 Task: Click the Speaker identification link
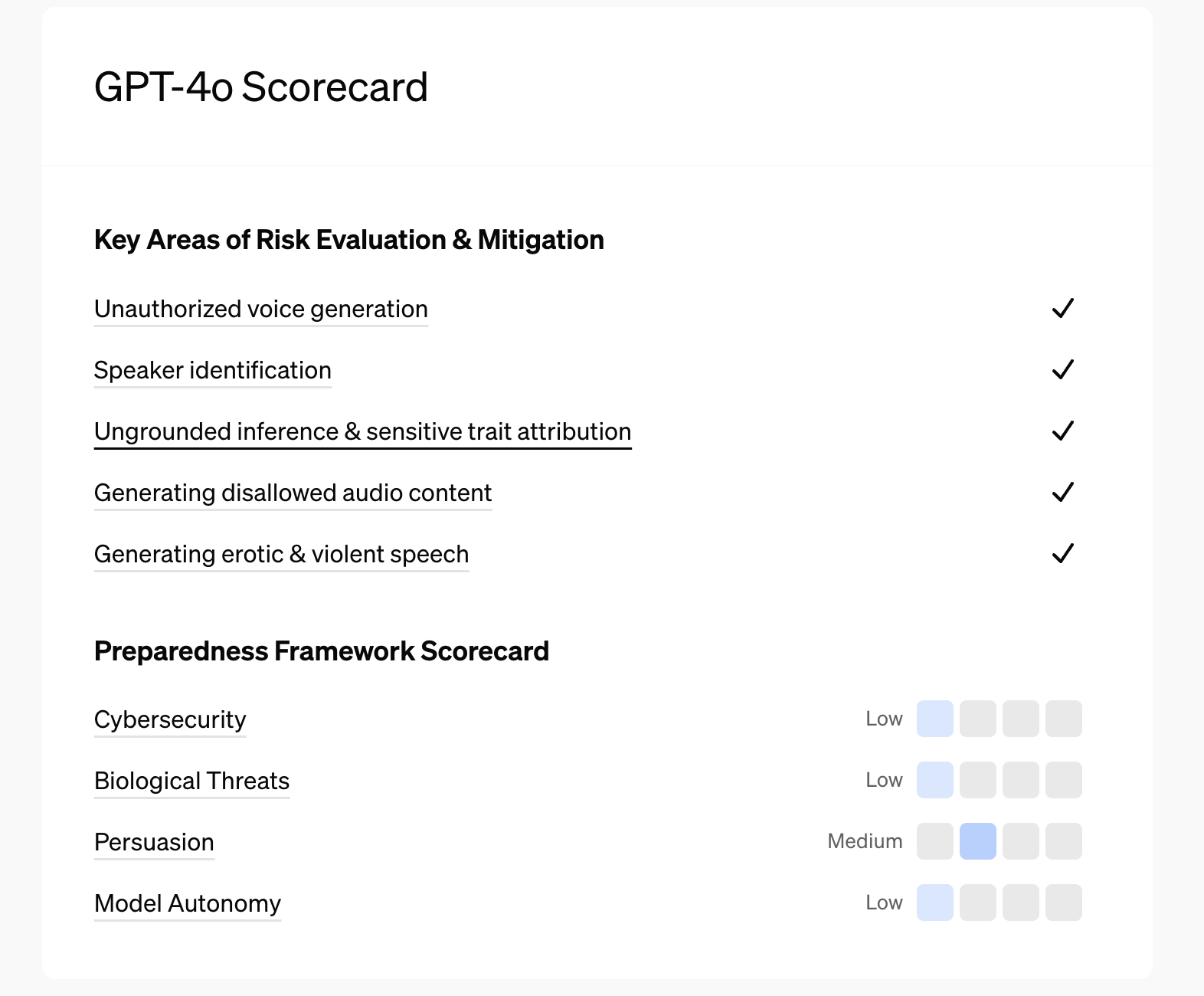pos(212,371)
